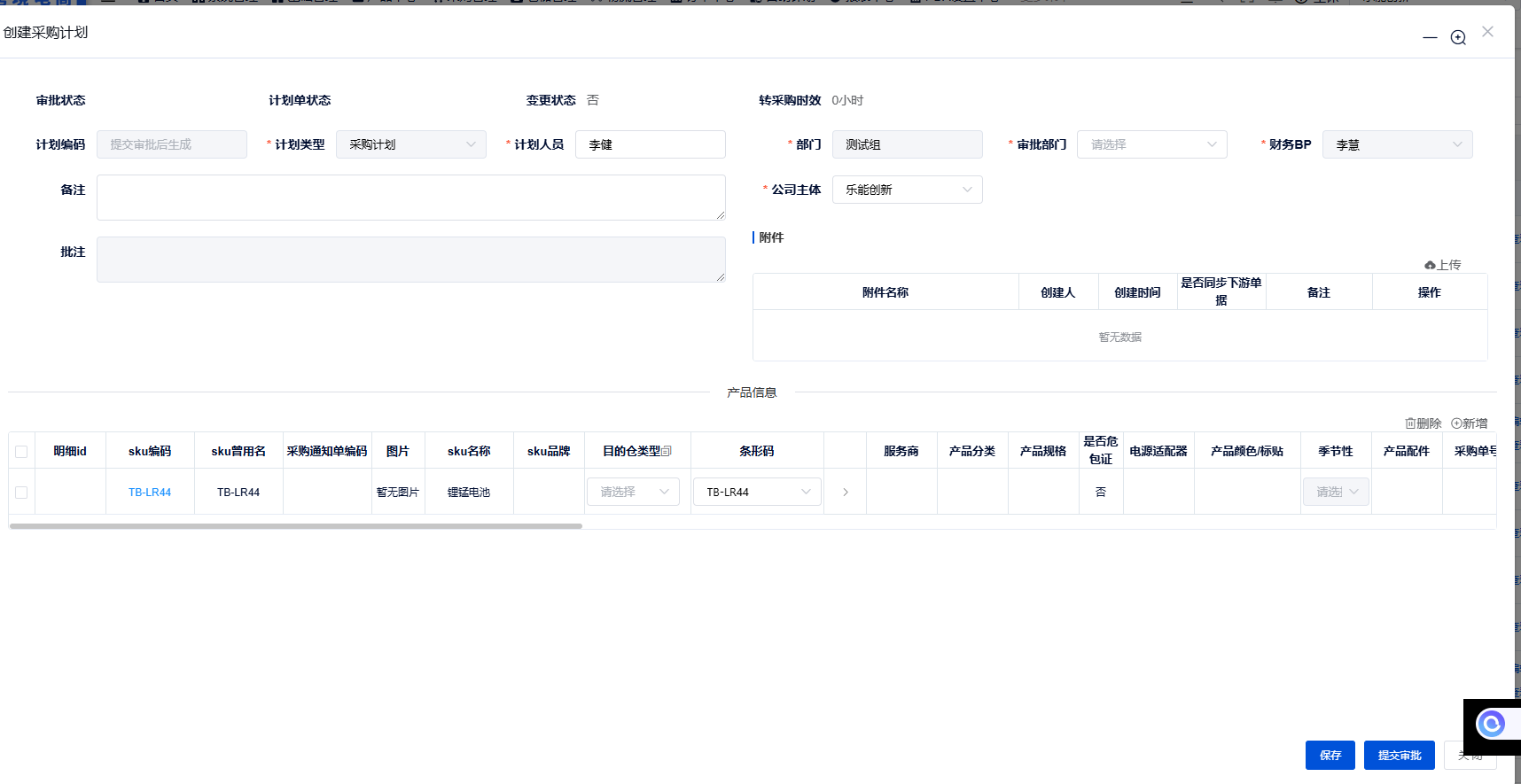Click the floating circular assistant icon

pyautogui.click(x=1491, y=724)
